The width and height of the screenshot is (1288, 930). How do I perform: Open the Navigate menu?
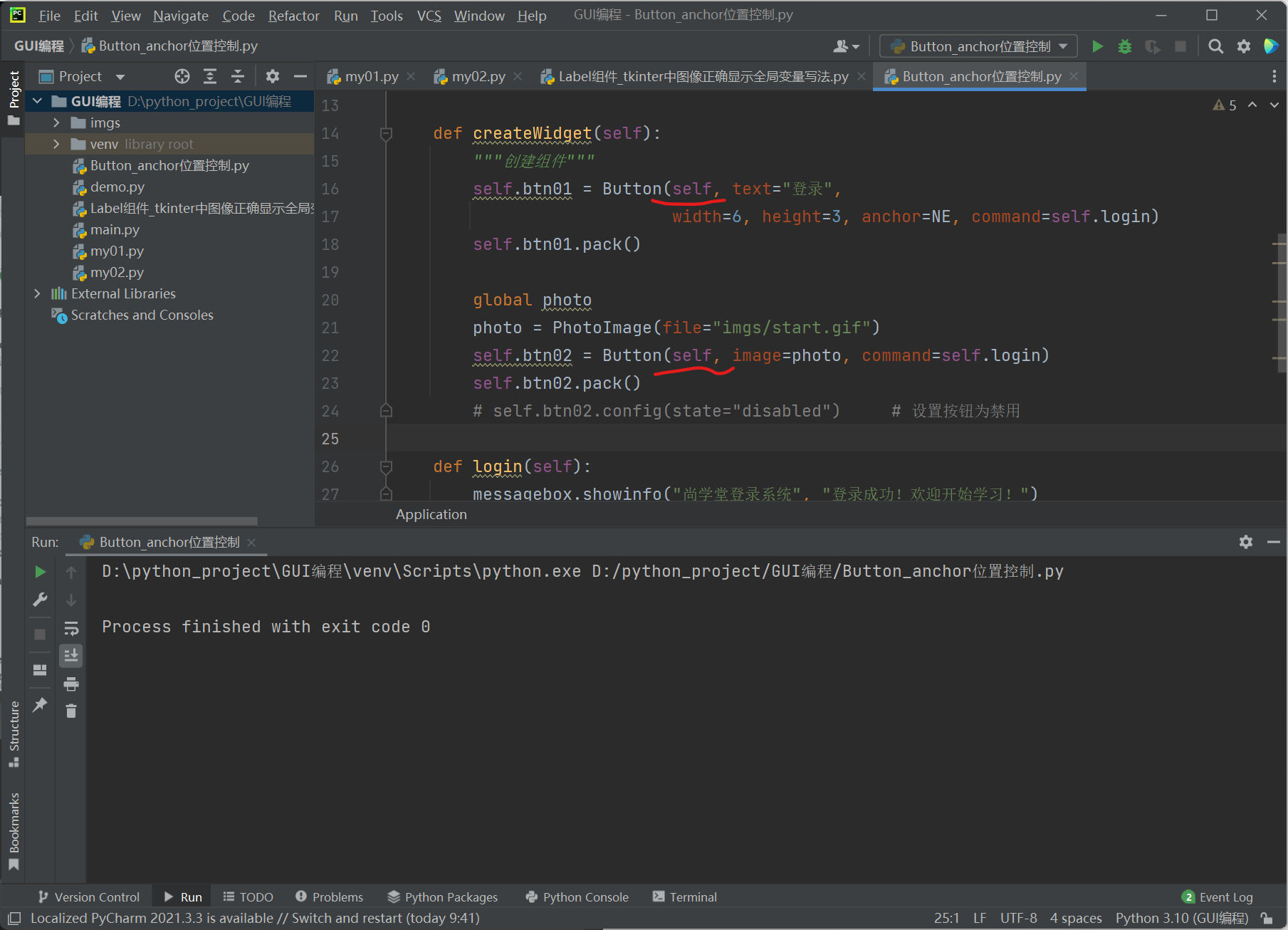(181, 16)
